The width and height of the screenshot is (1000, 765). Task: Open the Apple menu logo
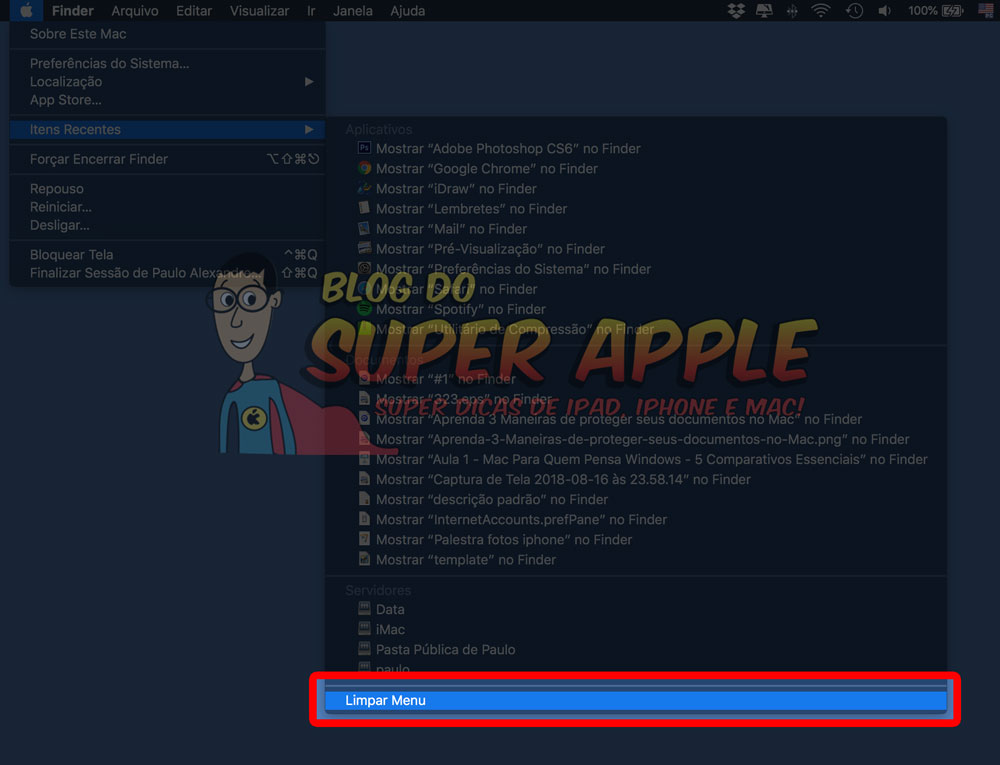coord(27,11)
